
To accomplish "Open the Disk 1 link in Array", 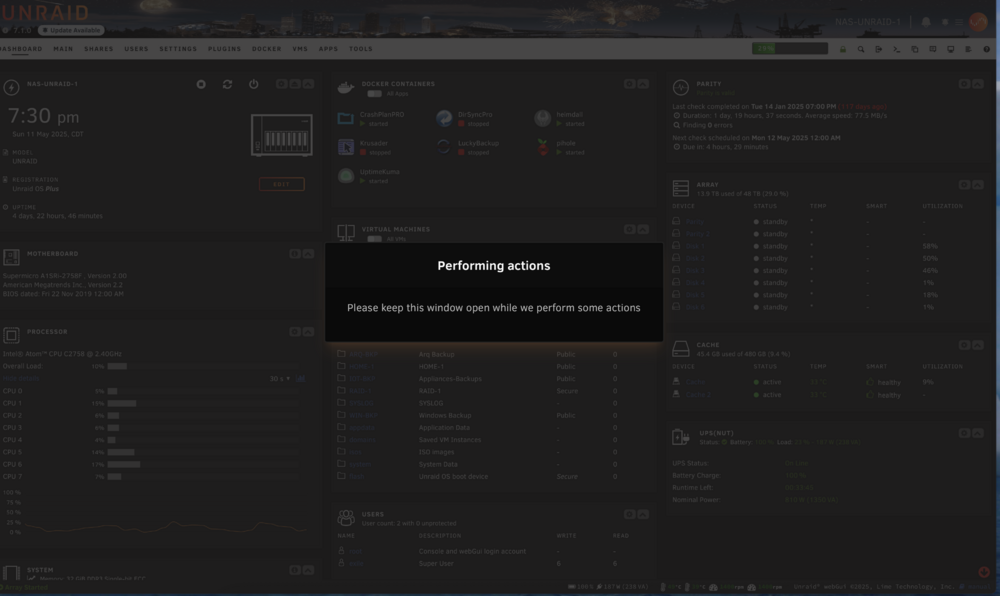I will tap(695, 246).
